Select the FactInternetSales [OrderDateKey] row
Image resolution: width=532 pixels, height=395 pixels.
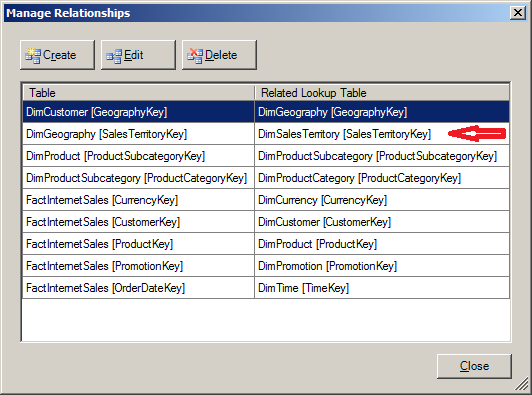pos(266,288)
